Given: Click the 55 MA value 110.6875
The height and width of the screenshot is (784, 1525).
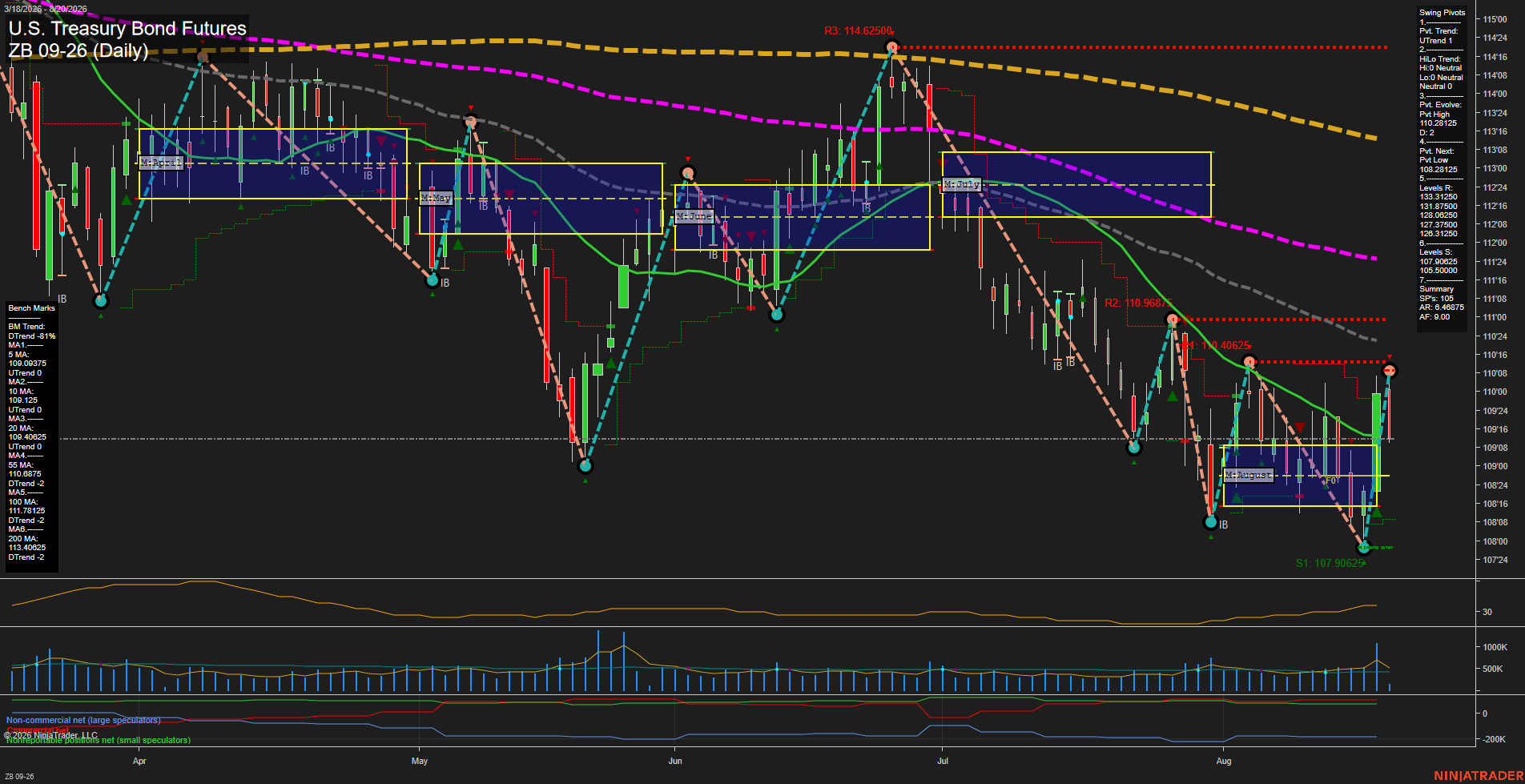Looking at the screenshot, I should point(25,474).
